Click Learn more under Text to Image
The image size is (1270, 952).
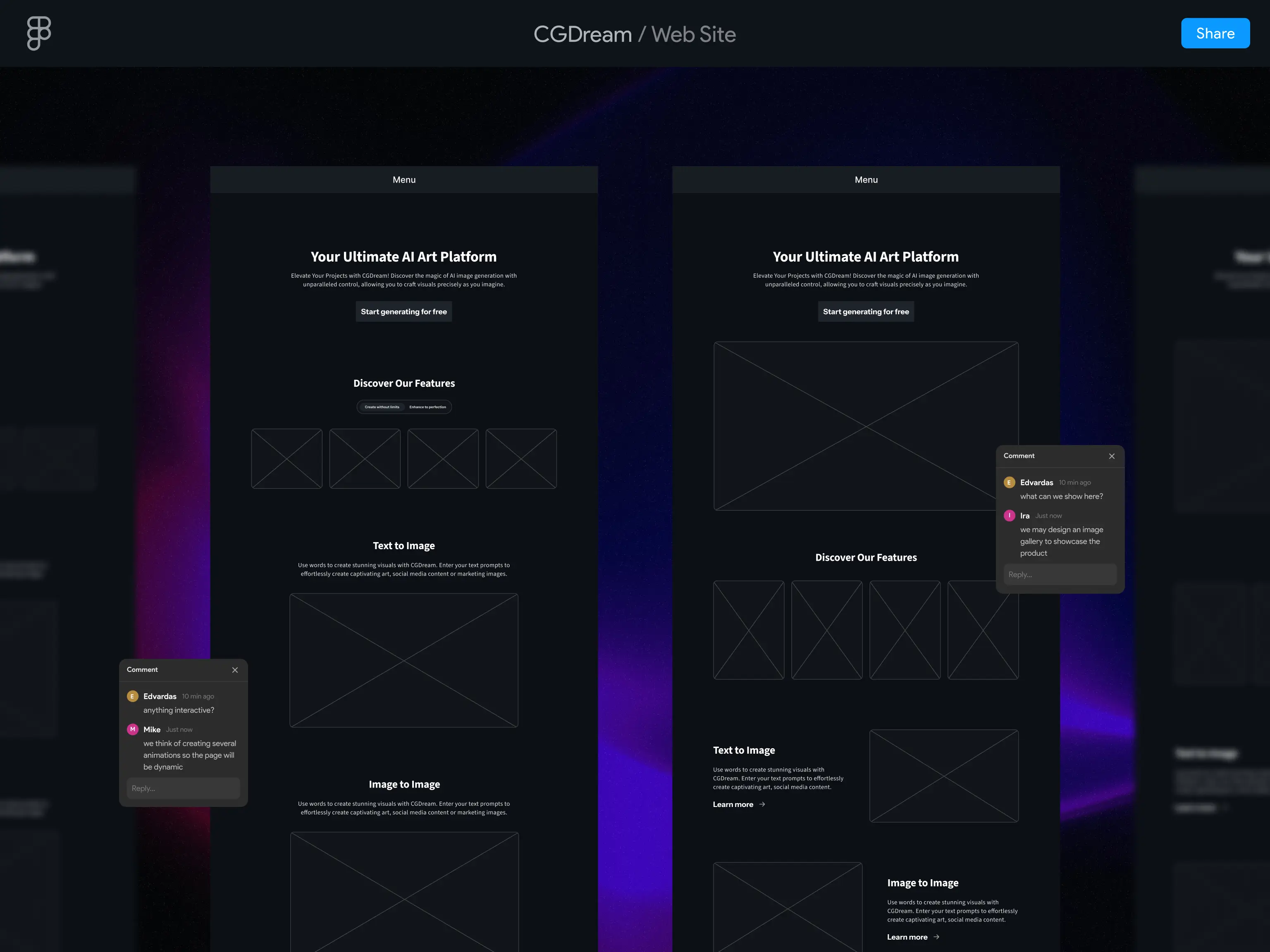[733, 804]
